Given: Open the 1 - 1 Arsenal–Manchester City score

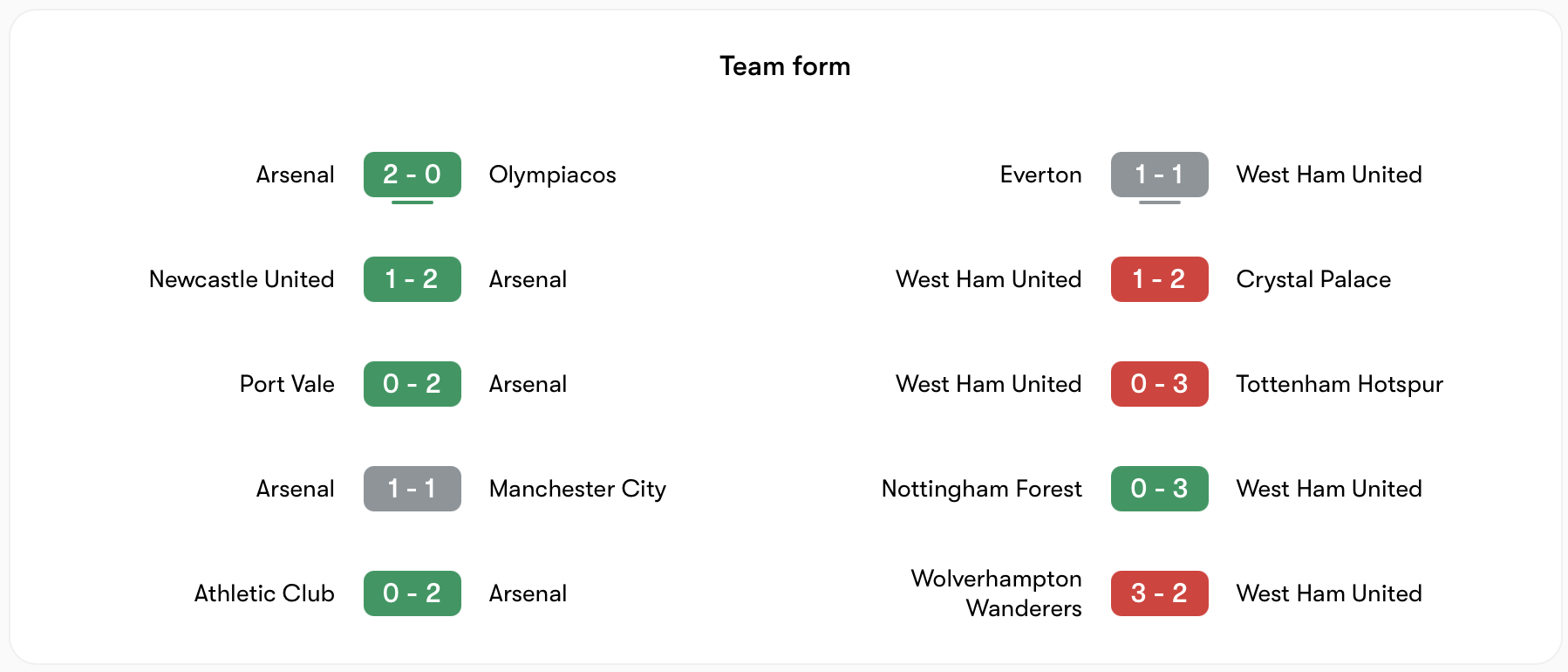Looking at the screenshot, I should pyautogui.click(x=412, y=489).
